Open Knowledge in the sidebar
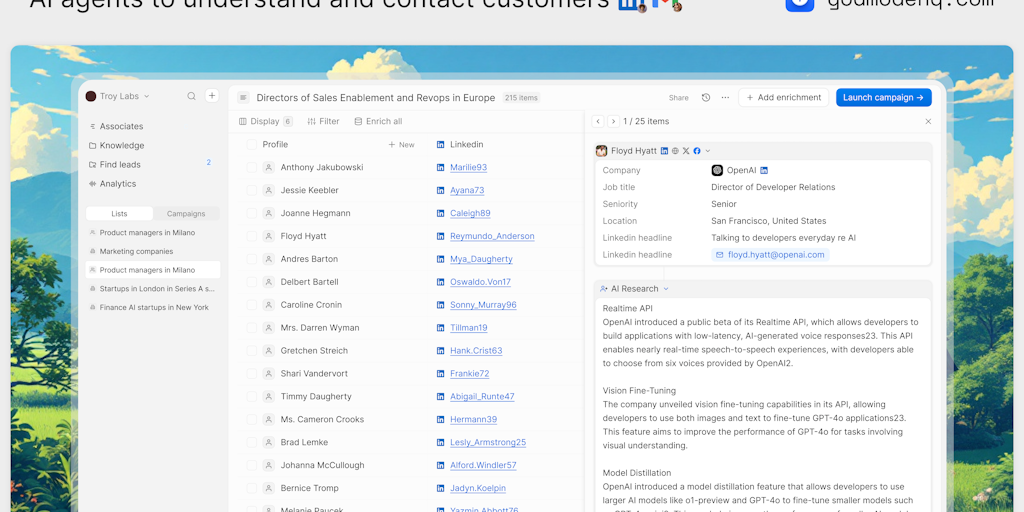 [x=117, y=145]
